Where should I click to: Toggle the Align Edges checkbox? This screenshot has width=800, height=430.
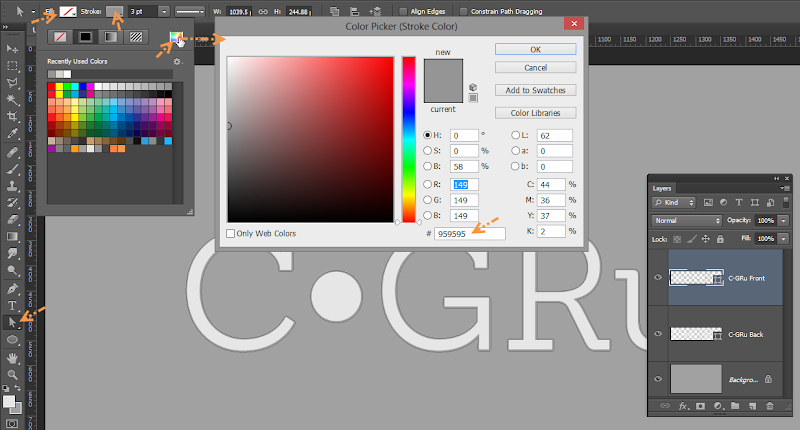point(403,11)
